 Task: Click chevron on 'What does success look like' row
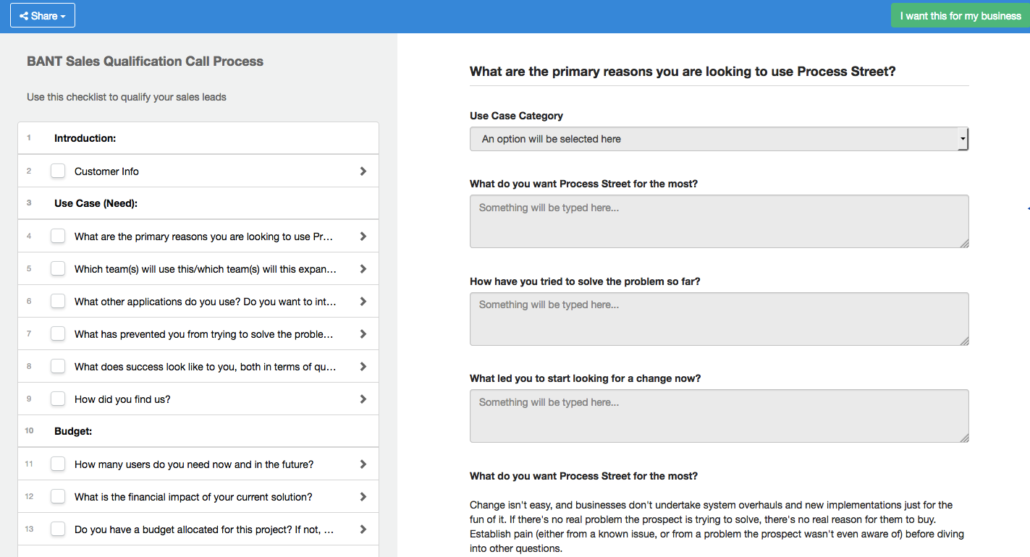point(363,366)
